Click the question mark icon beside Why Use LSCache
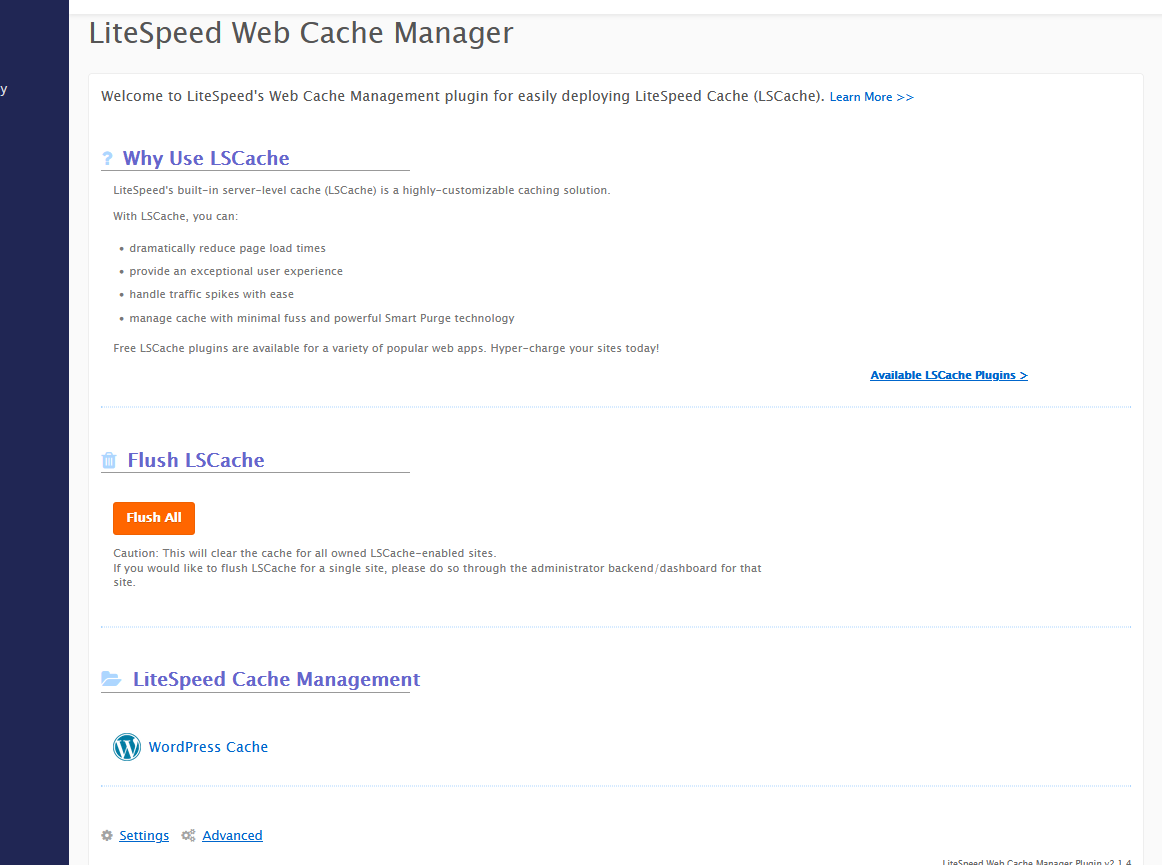This screenshot has height=865, width=1162. click(108, 157)
